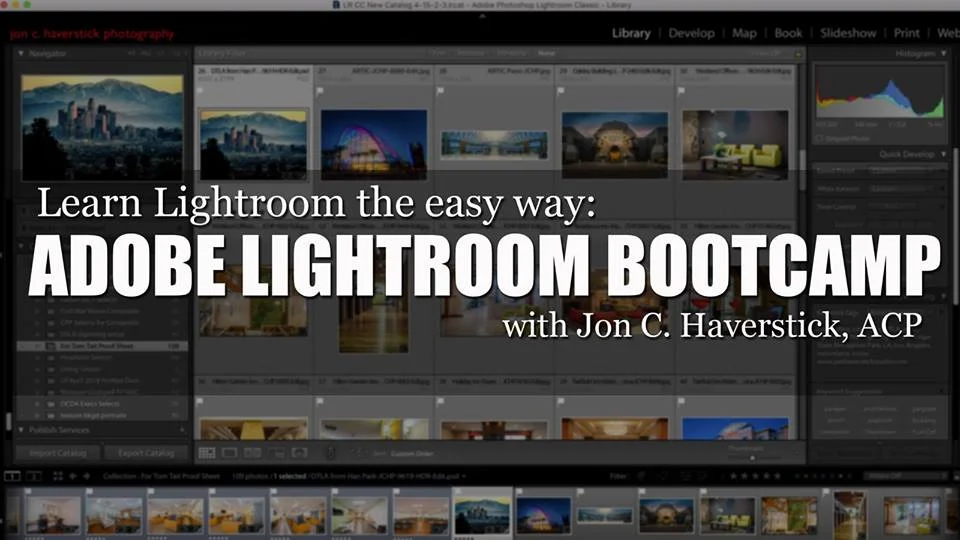Select the vertical hallway filmstrip photo
Screen dimensions: 960x540
point(849,516)
